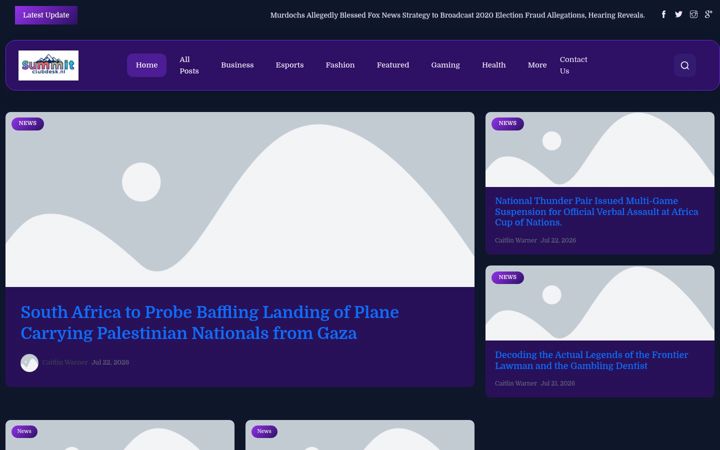Image resolution: width=720 pixels, height=450 pixels.
Task: Open the Instagram social icon
Action: click(693, 15)
